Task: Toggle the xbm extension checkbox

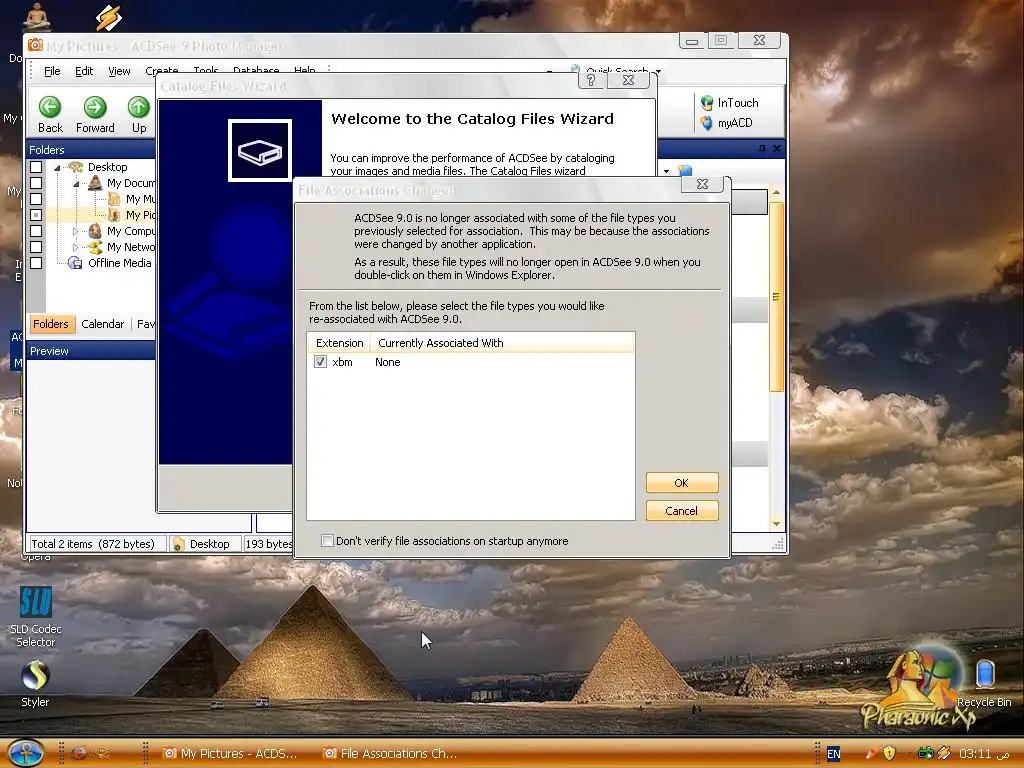Action: (321, 362)
